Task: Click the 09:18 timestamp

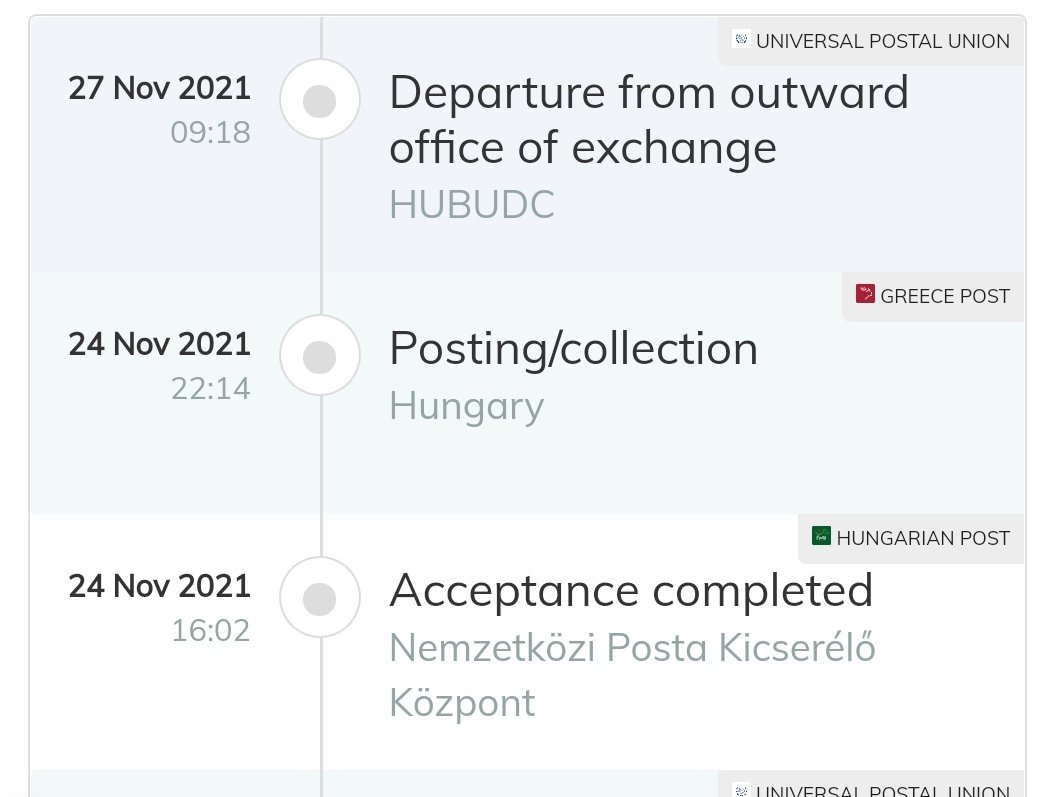Action: [211, 132]
